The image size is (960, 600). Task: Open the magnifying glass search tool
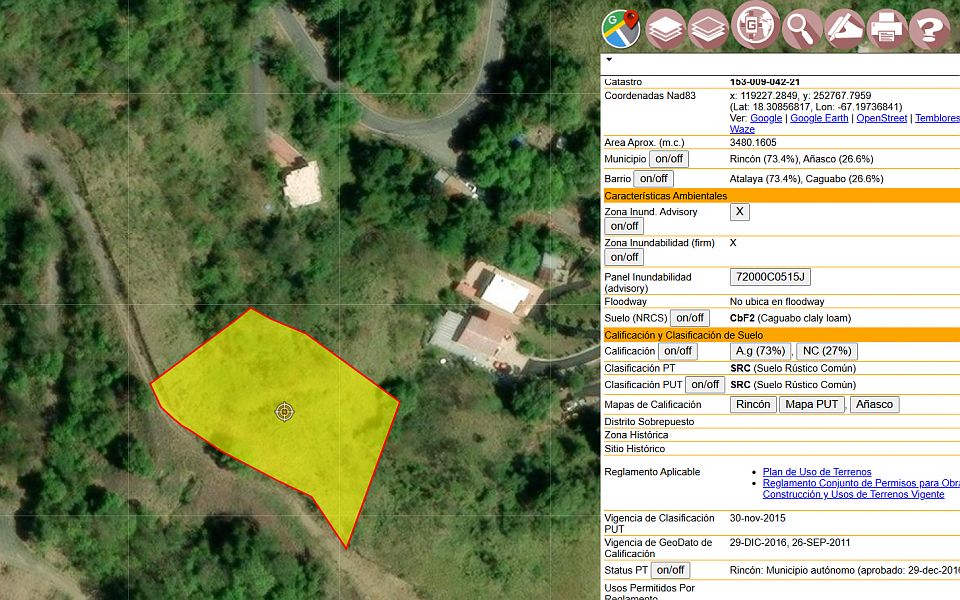click(x=801, y=29)
